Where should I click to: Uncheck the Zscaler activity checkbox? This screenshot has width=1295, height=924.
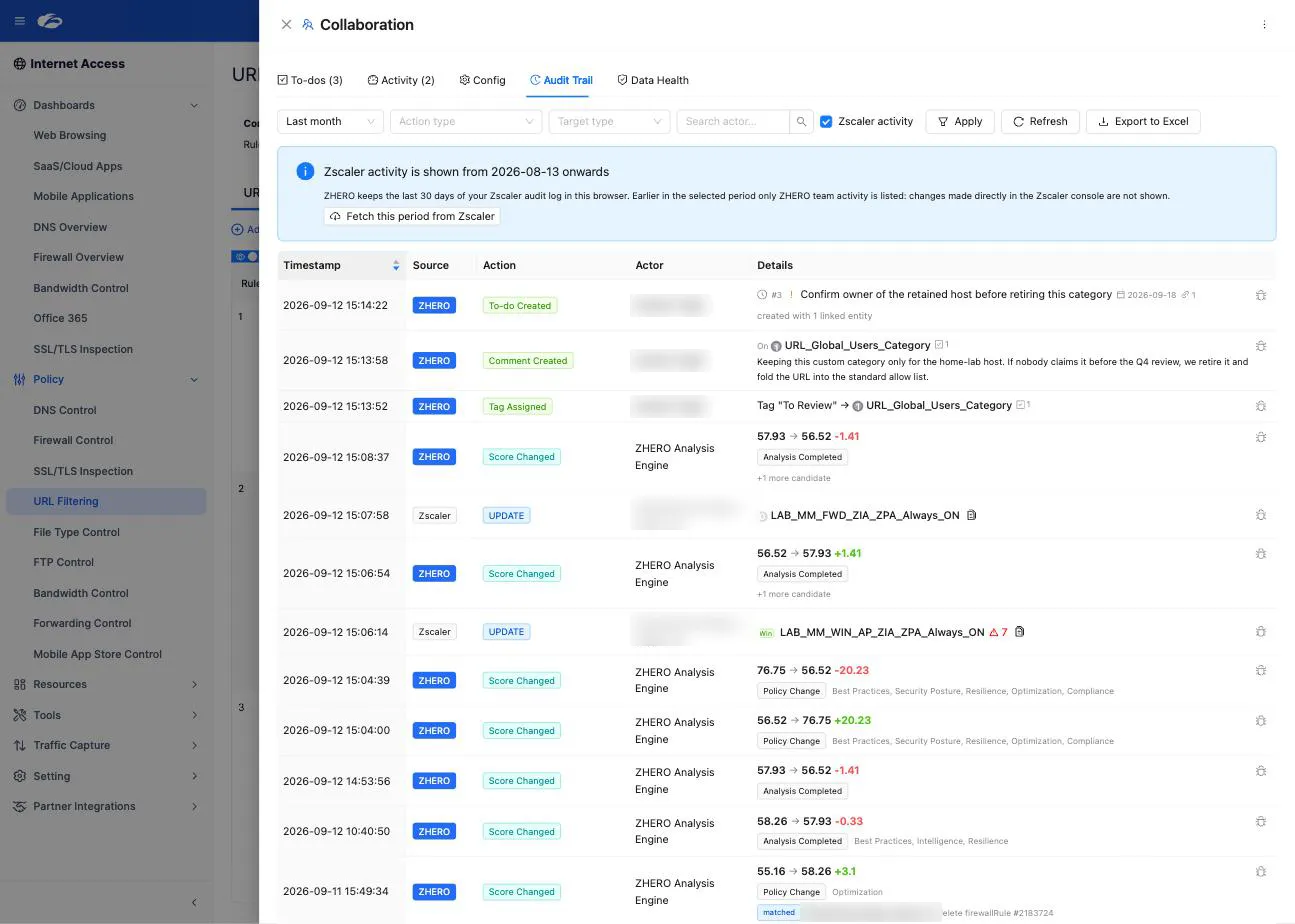(826, 121)
